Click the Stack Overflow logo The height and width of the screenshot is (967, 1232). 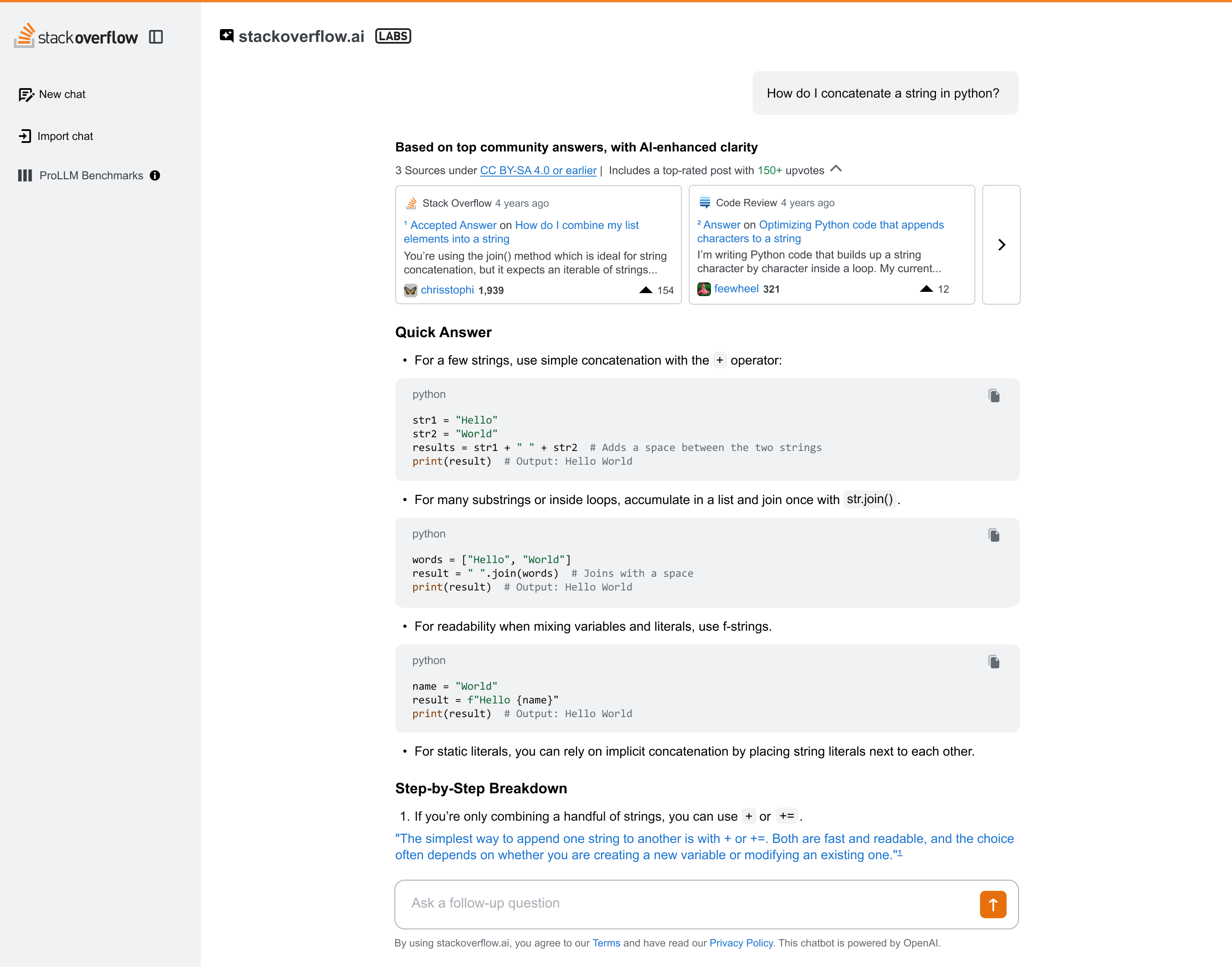(x=76, y=36)
